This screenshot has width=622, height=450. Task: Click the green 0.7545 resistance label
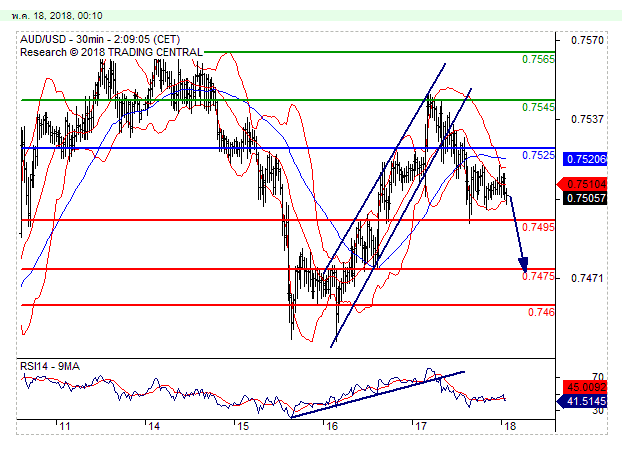click(x=538, y=107)
